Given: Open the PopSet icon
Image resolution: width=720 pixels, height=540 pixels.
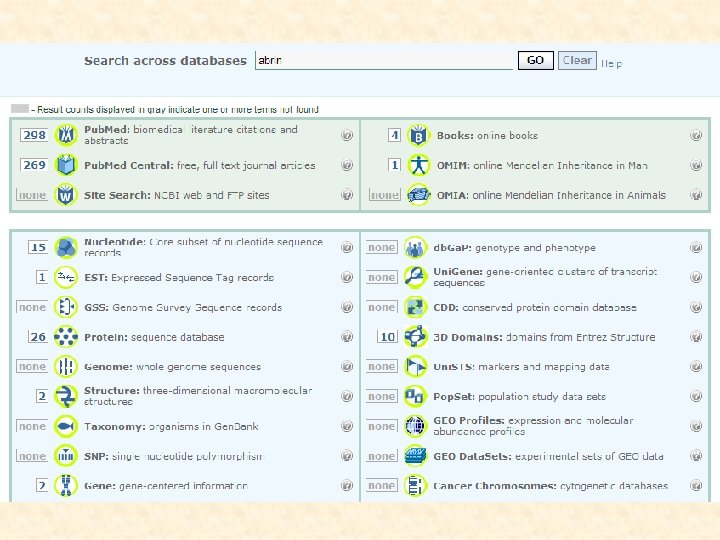Looking at the screenshot, I should [x=415, y=396].
